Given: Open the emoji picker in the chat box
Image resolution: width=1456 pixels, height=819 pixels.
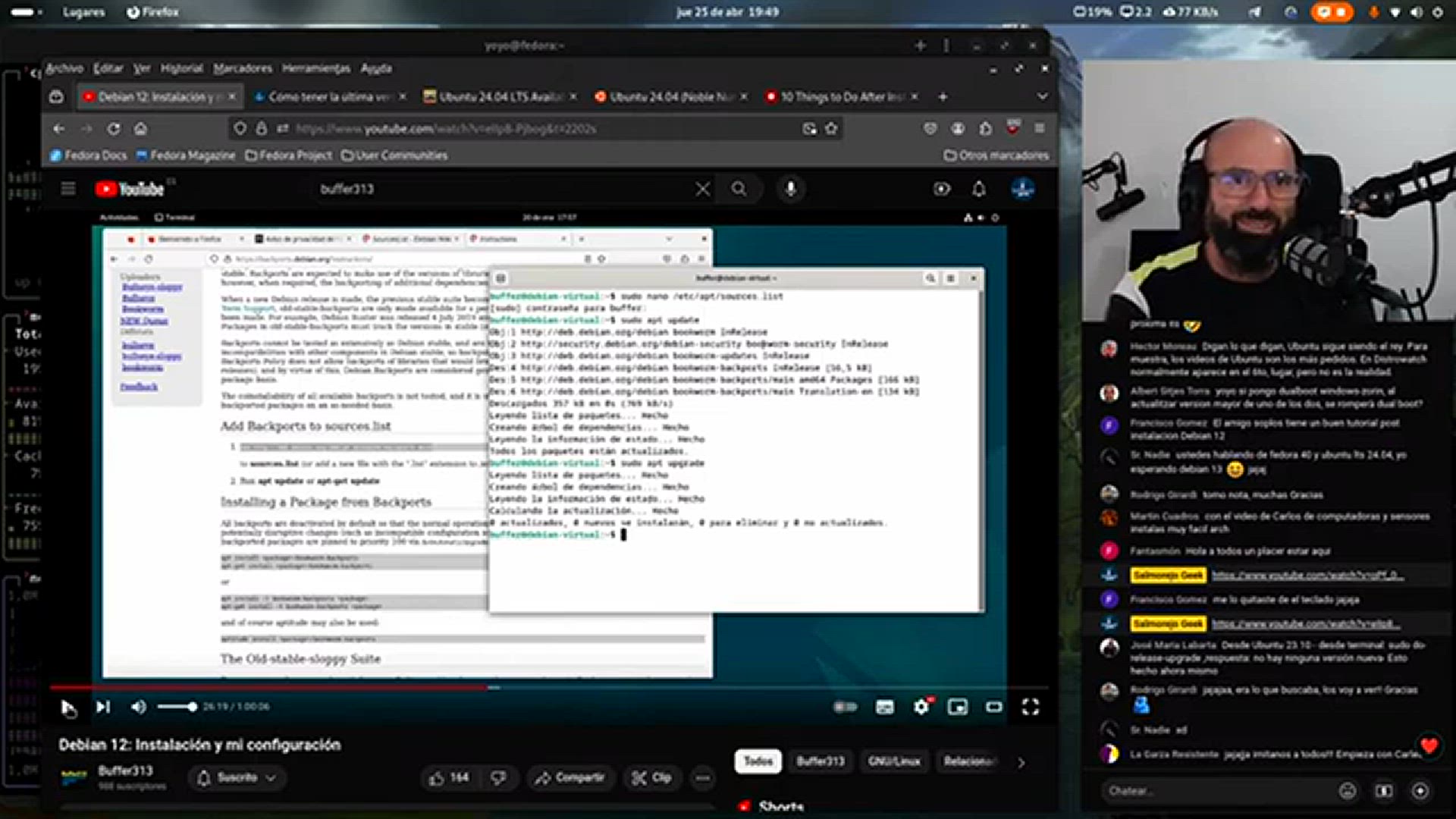Looking at the screenshot, I should coord(1348,791).
